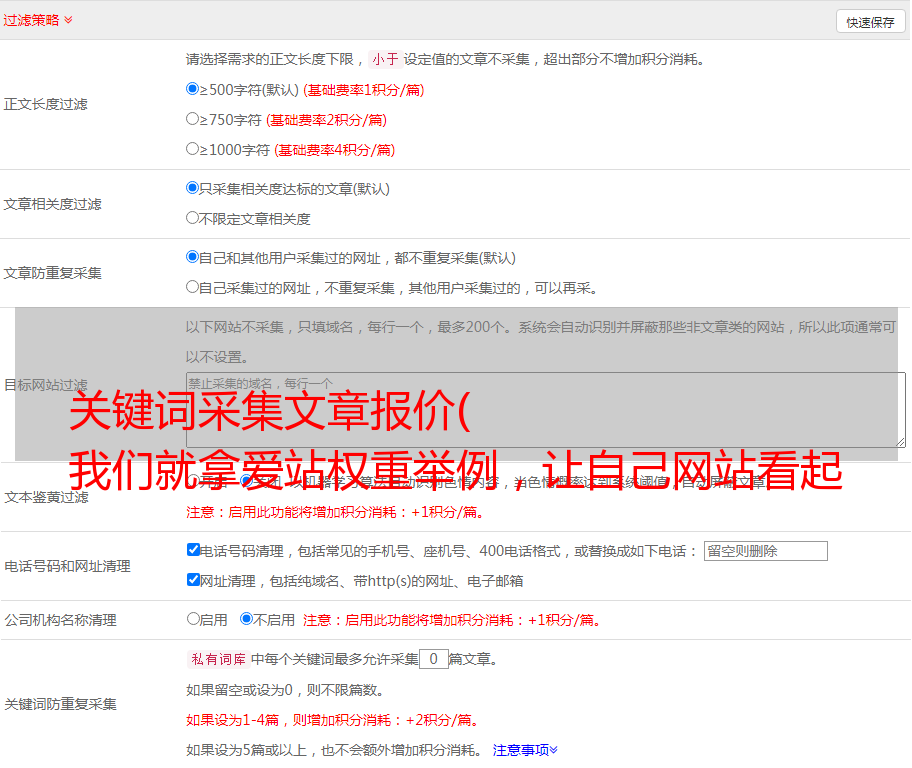Click the 文本鉴黄过滤 row label
912x768 pixels.
[47, 497]
